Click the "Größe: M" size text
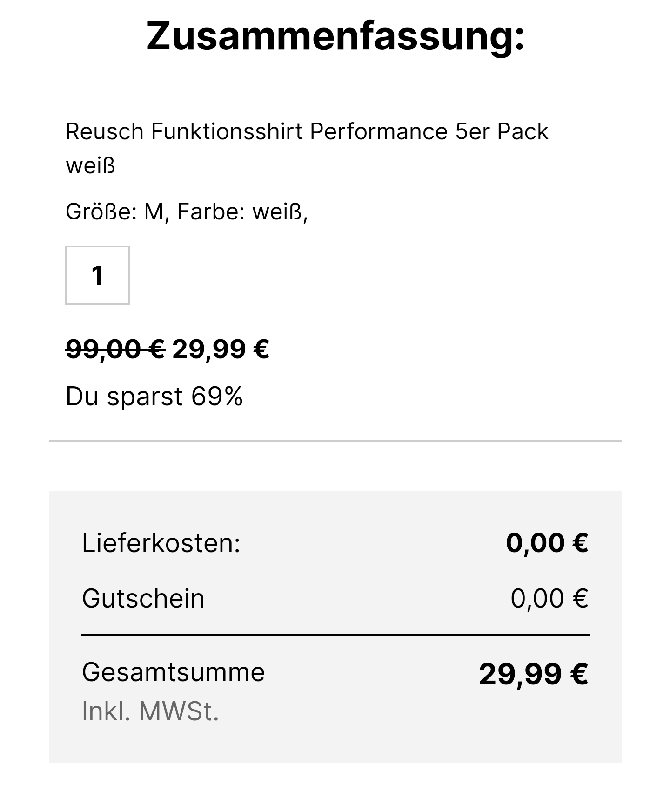The width and height of the screenshot is (670, 800). pos(115,212)
